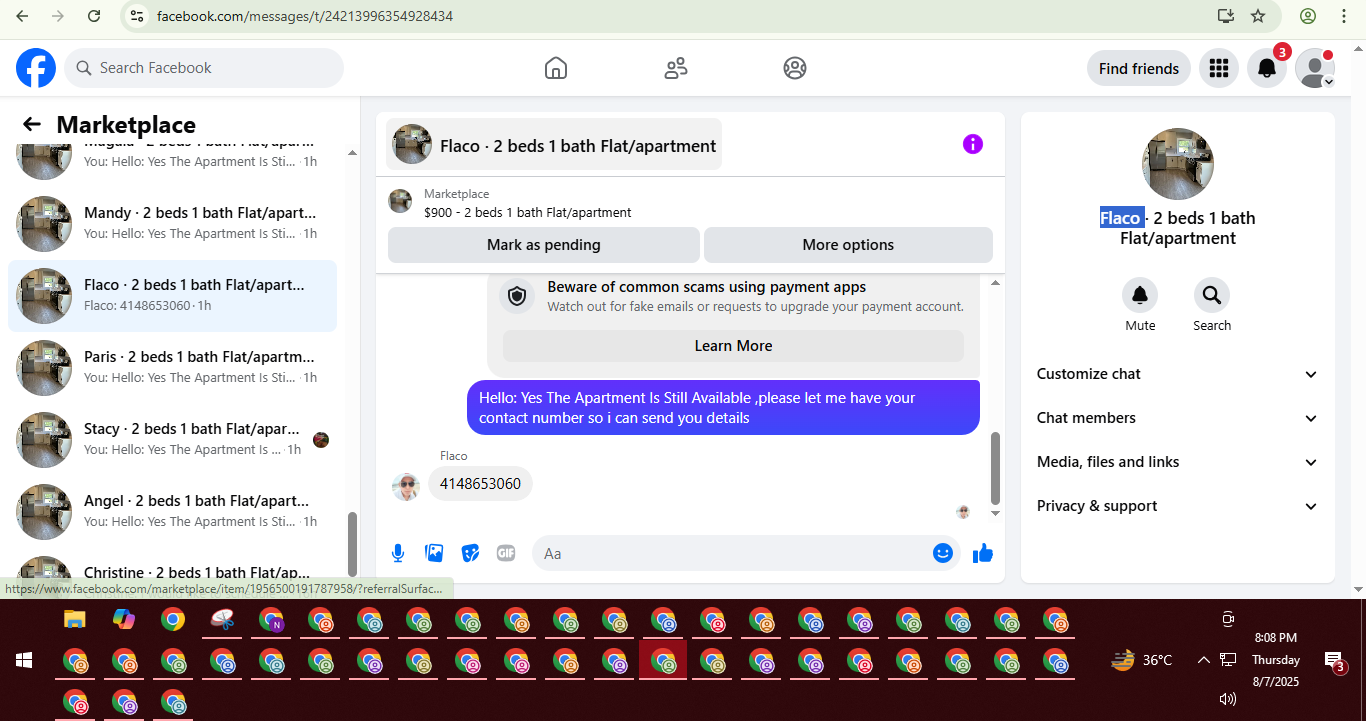The image size is (1366, 721).
Task: Open the Groups icon in top navigation
Action: [795, 68]
